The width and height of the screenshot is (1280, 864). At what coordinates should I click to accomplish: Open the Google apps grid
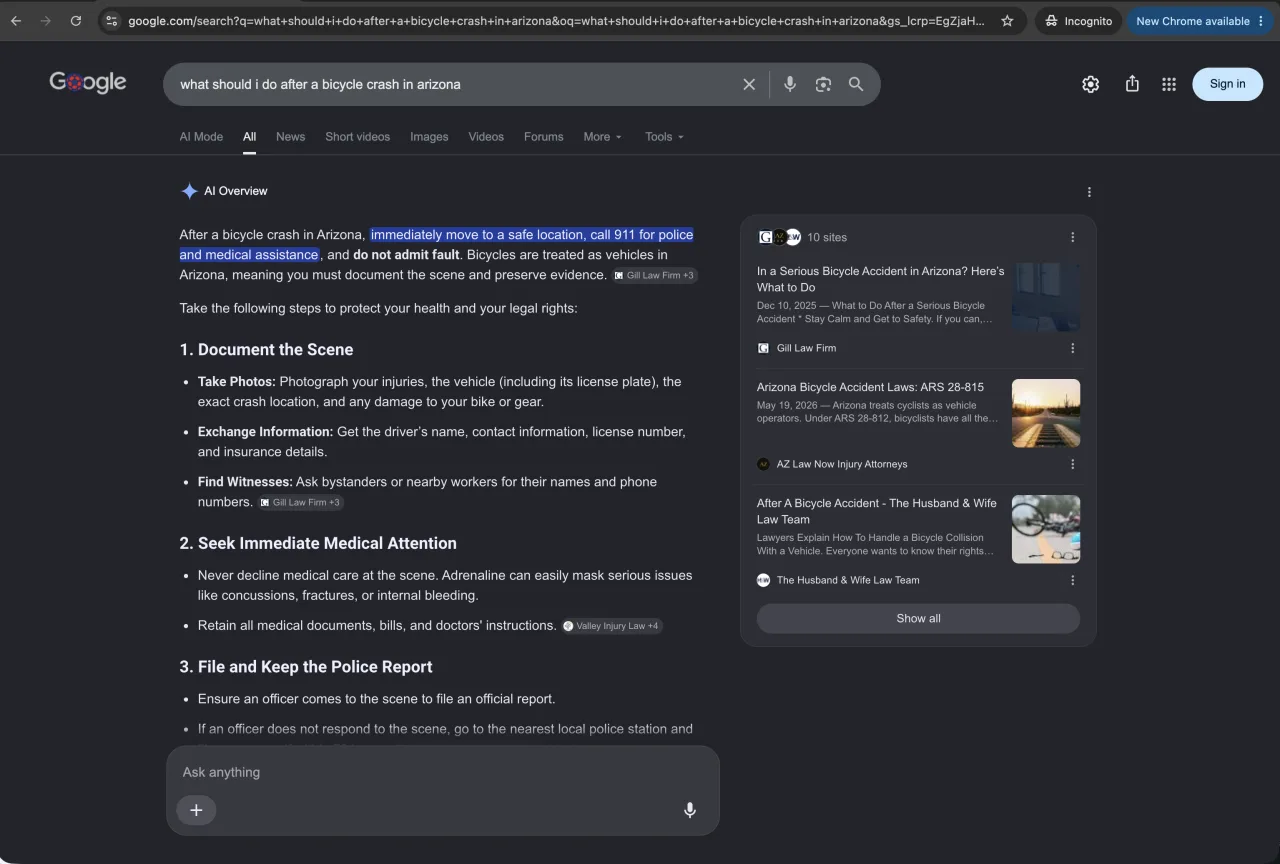(x=1169, y=84)
